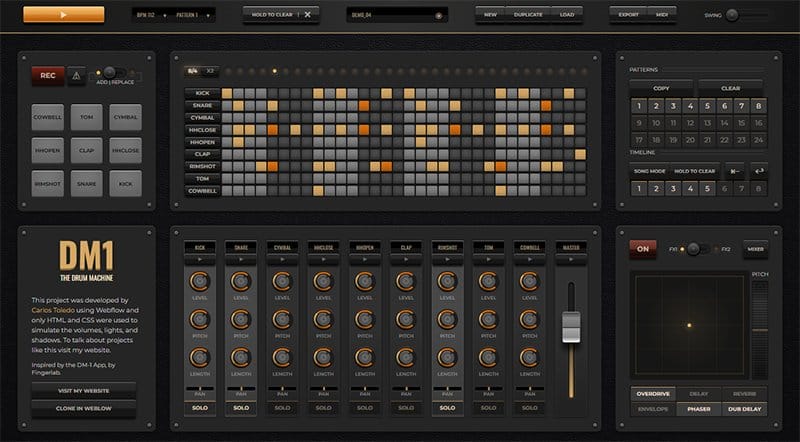Click the Clap Pitch knob
This screenshot has width=800, height=442.
[x=406, y=320]
